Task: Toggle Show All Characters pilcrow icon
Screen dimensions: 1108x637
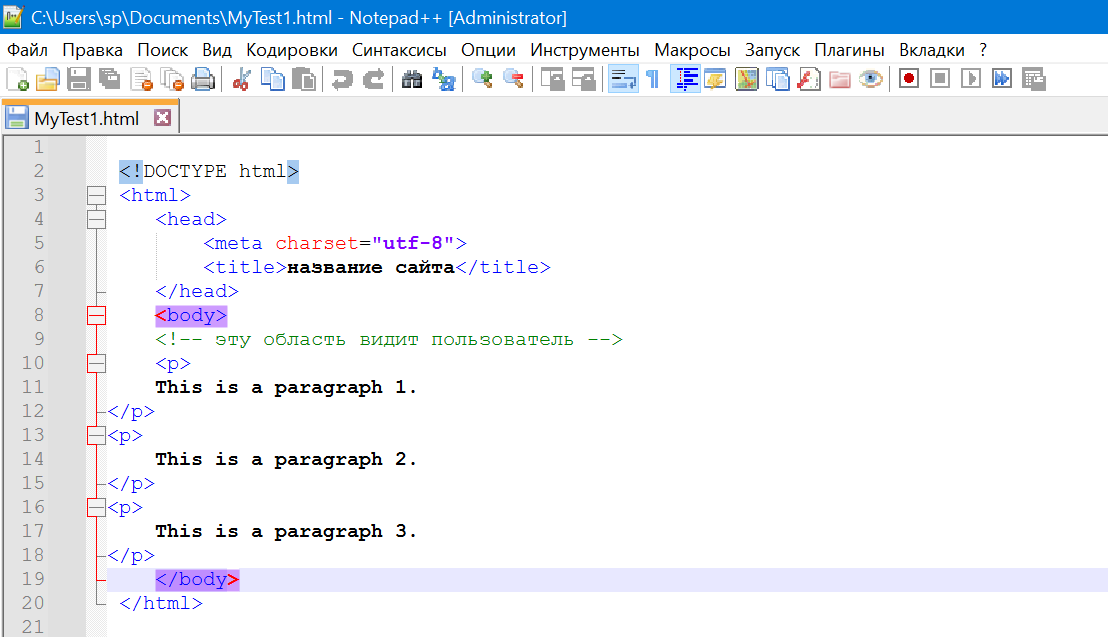Action: coord(653,79)
